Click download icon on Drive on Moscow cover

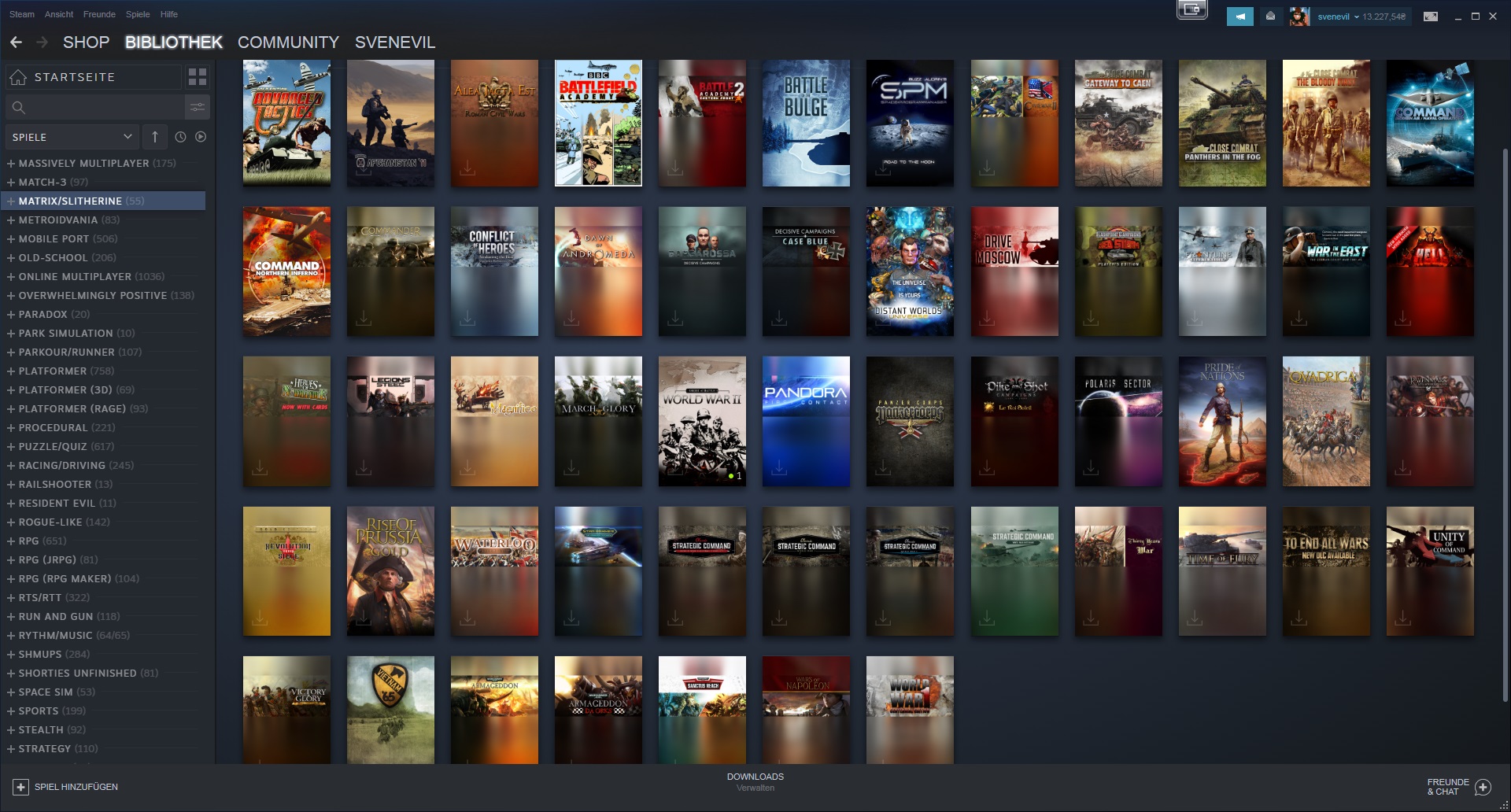tap(987, 318)
